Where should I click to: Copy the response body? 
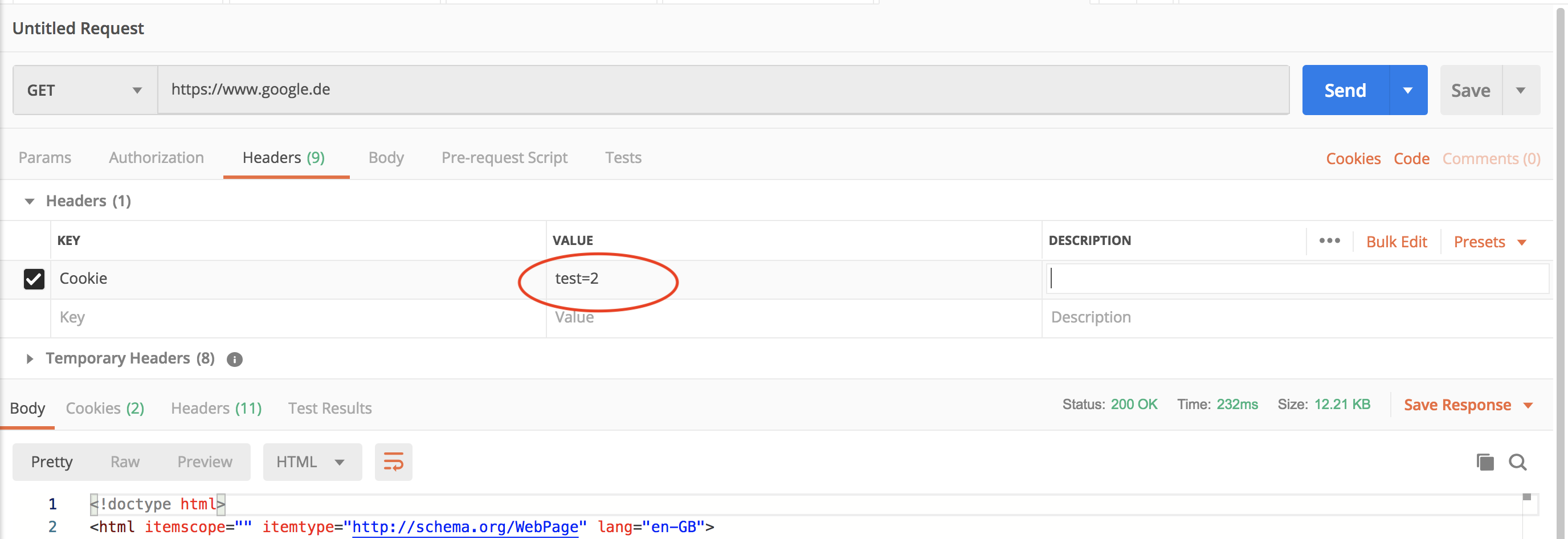tap(1486, 462)
